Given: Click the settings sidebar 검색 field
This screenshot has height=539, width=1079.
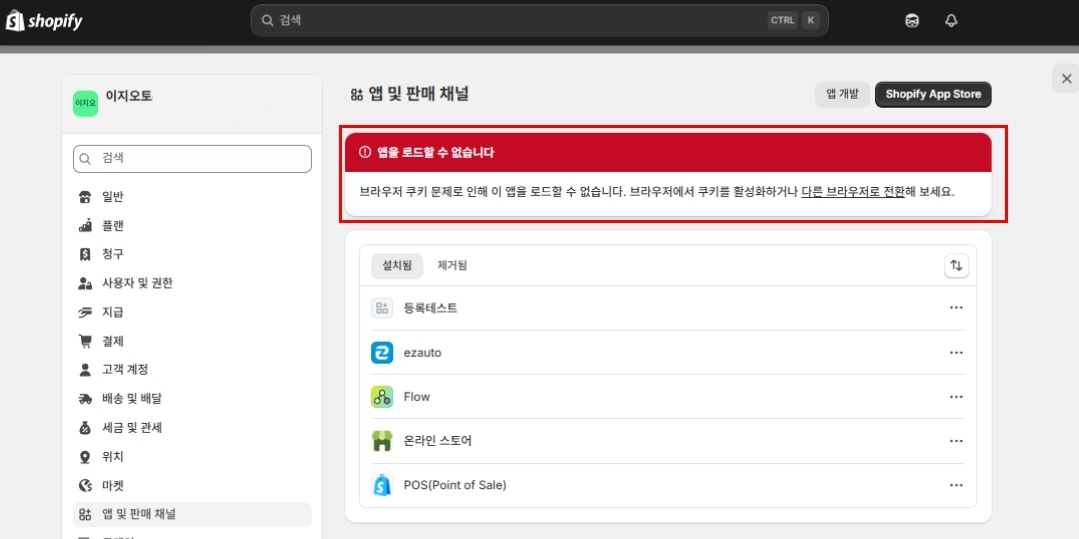Looking at the screenshot, I should [192, 159].
